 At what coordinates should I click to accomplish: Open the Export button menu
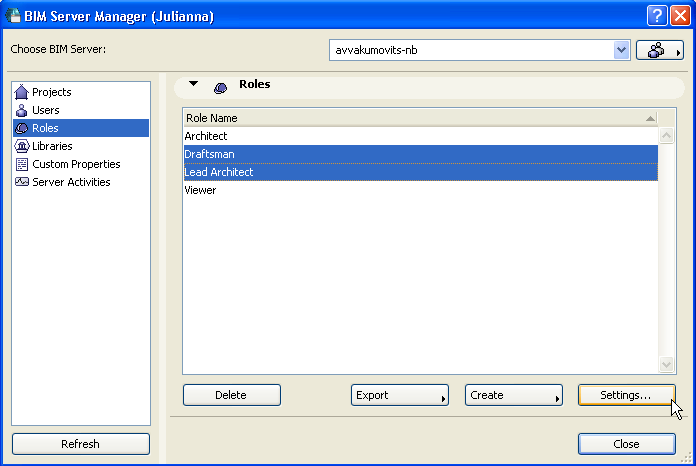point(399,395)
